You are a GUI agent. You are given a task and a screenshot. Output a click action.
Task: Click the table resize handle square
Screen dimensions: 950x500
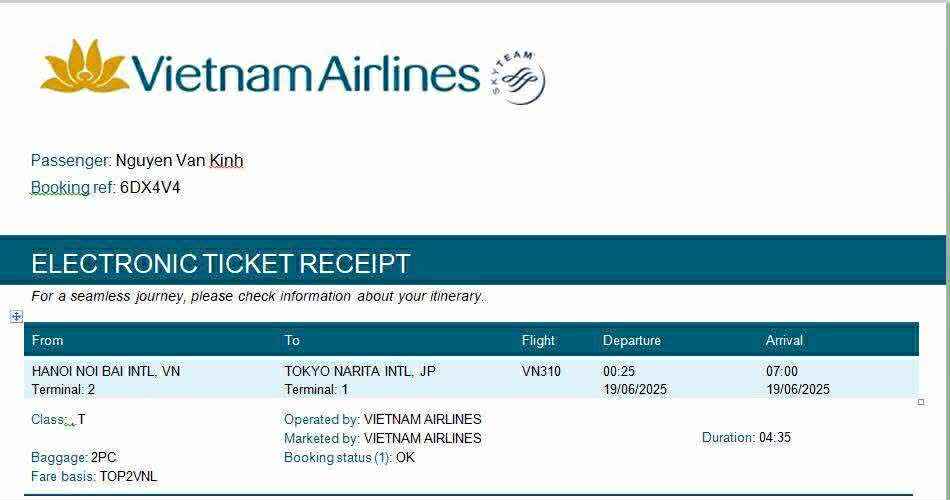pos(921,402)
